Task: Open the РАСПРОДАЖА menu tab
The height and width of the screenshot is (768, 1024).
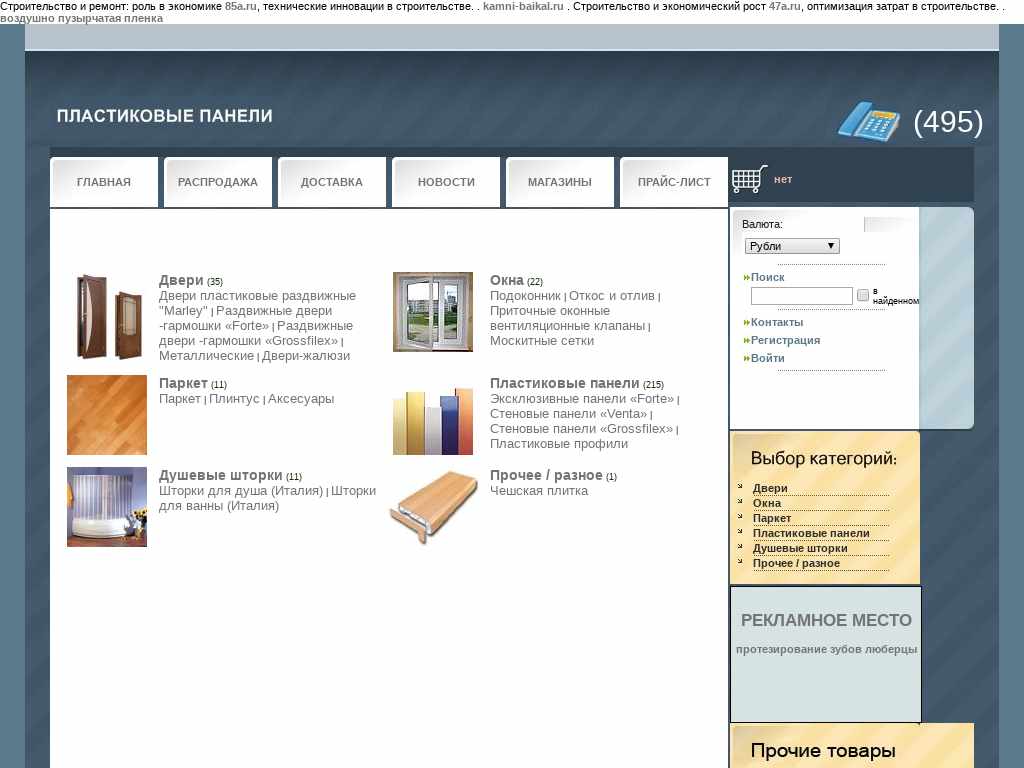Action: [218, 182]
